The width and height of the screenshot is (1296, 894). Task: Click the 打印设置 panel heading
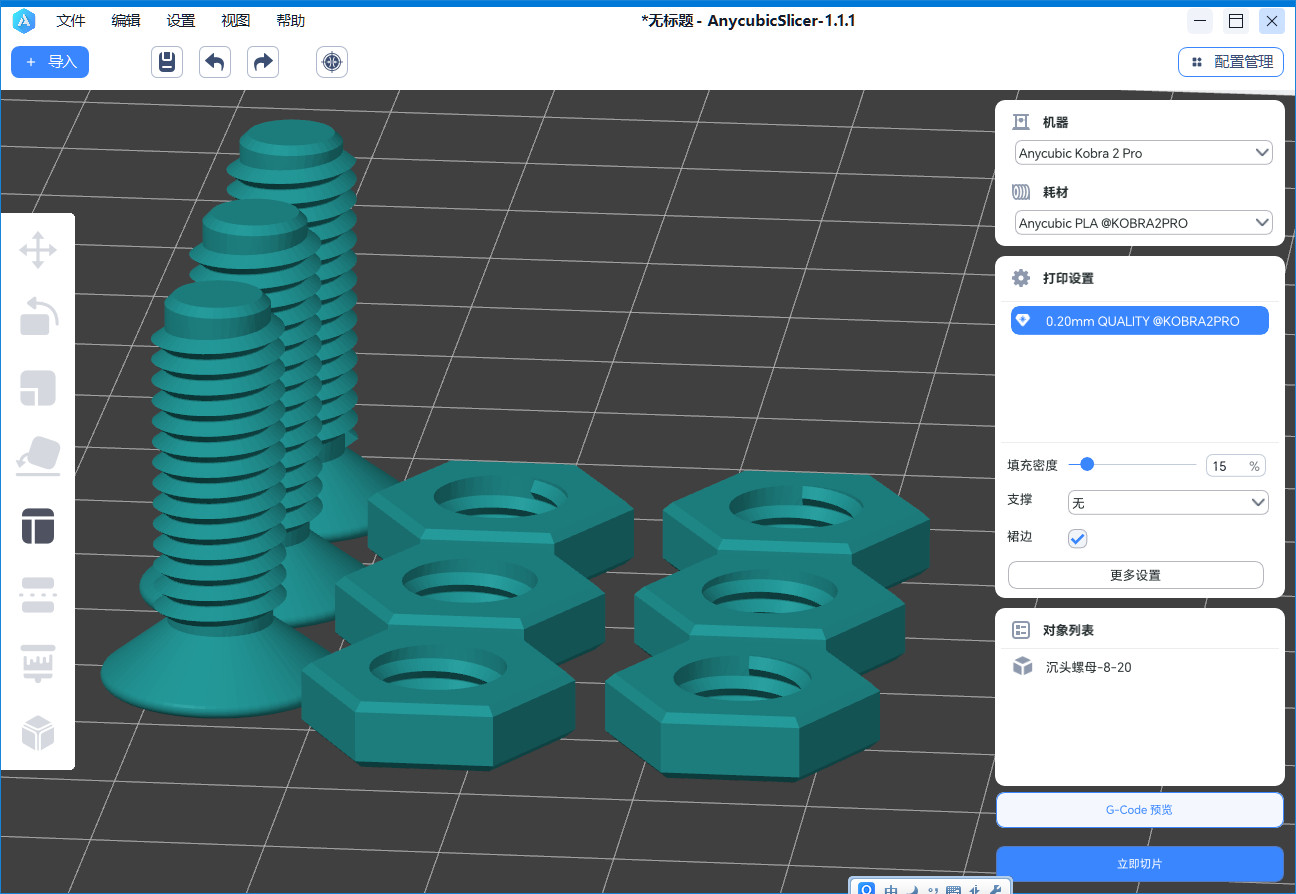(1068, 278)
